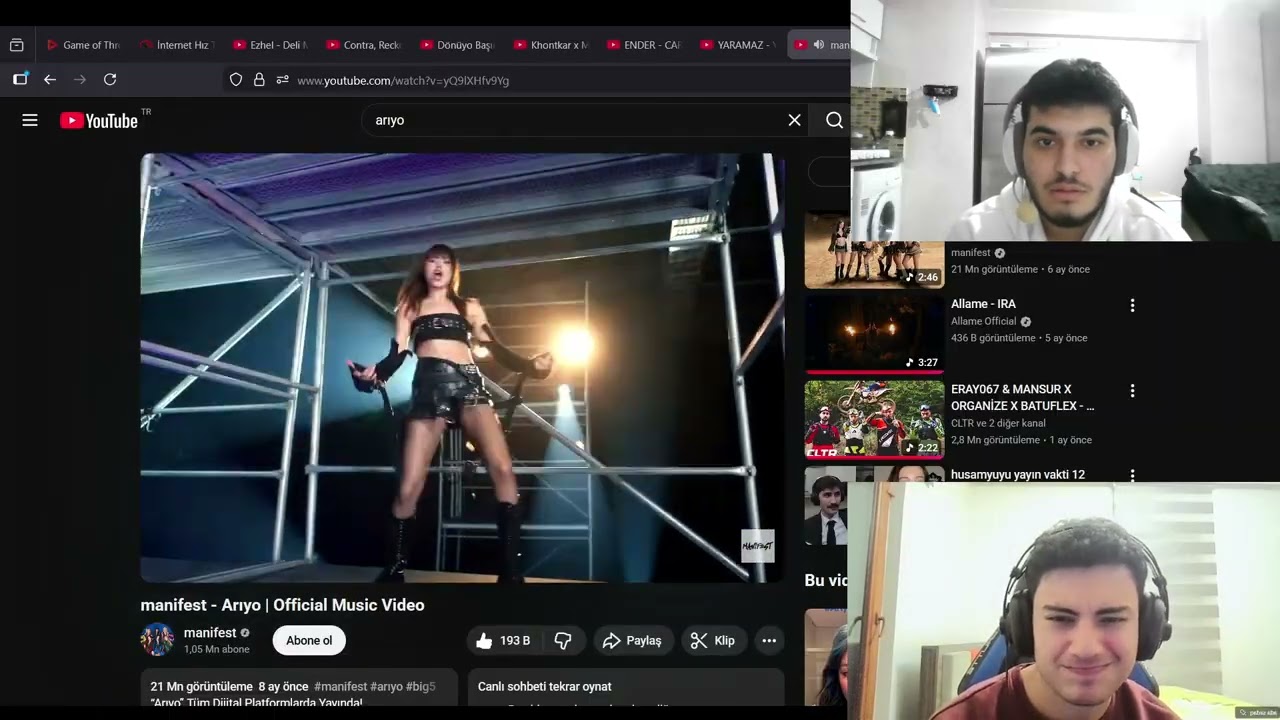Play the Allame - IRA thumbnail

pyautogui.click(x=874, y=334)
